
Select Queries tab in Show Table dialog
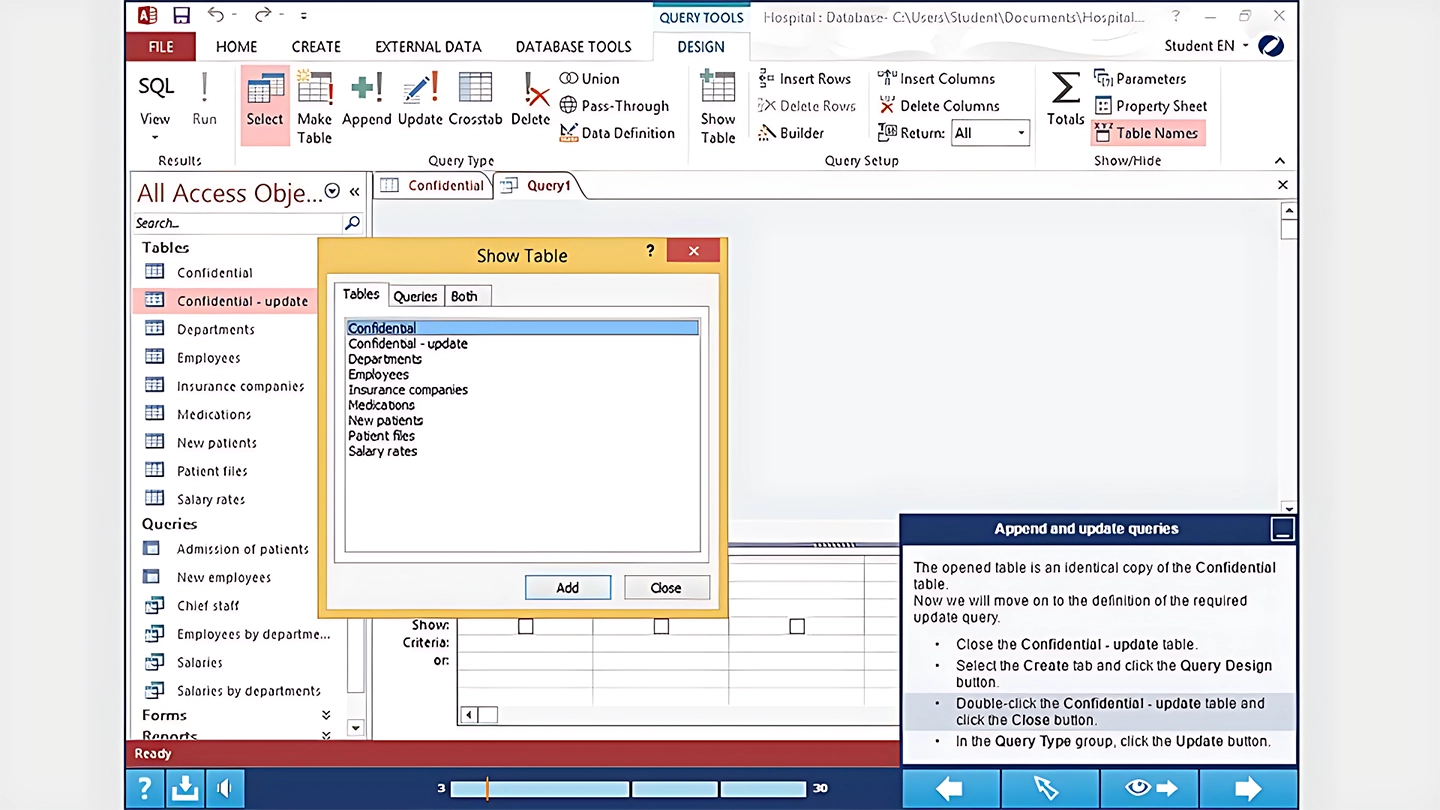[x=415, y=296]
